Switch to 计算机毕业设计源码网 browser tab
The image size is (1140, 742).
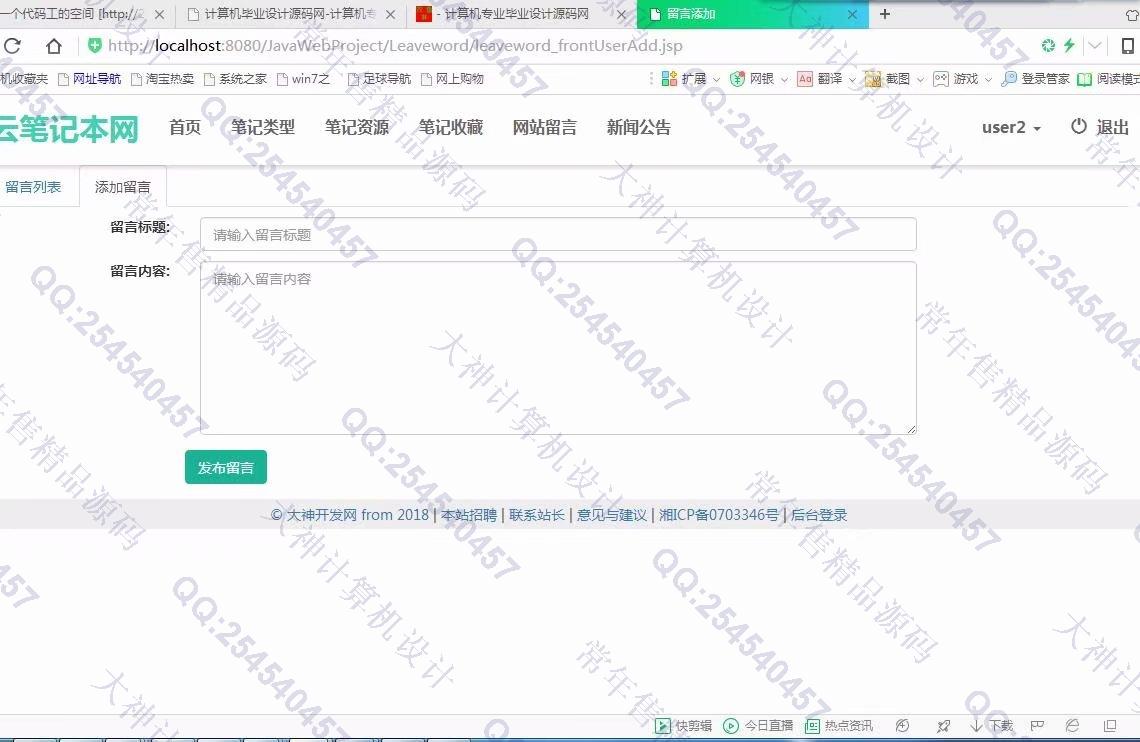(x=291, y=14)
